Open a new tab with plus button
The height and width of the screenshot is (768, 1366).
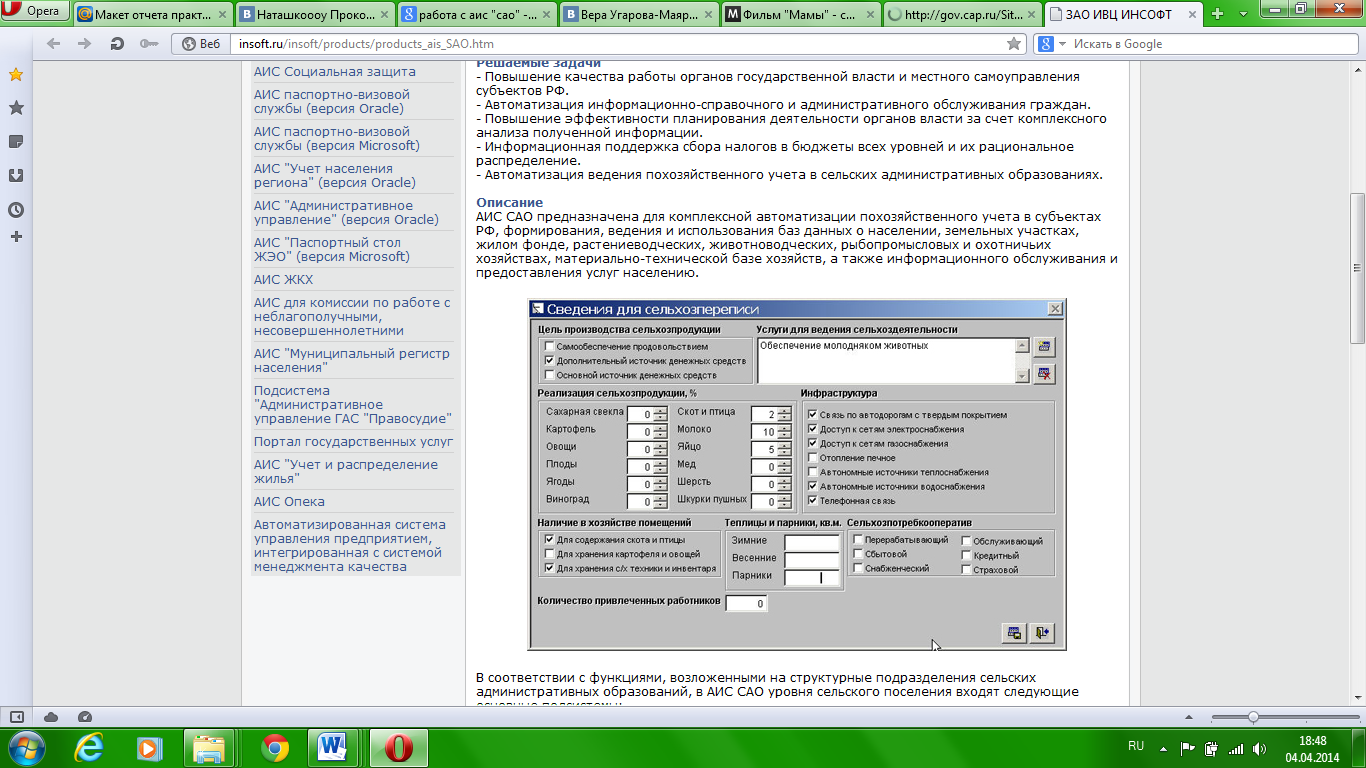[x=1217, y=14]
